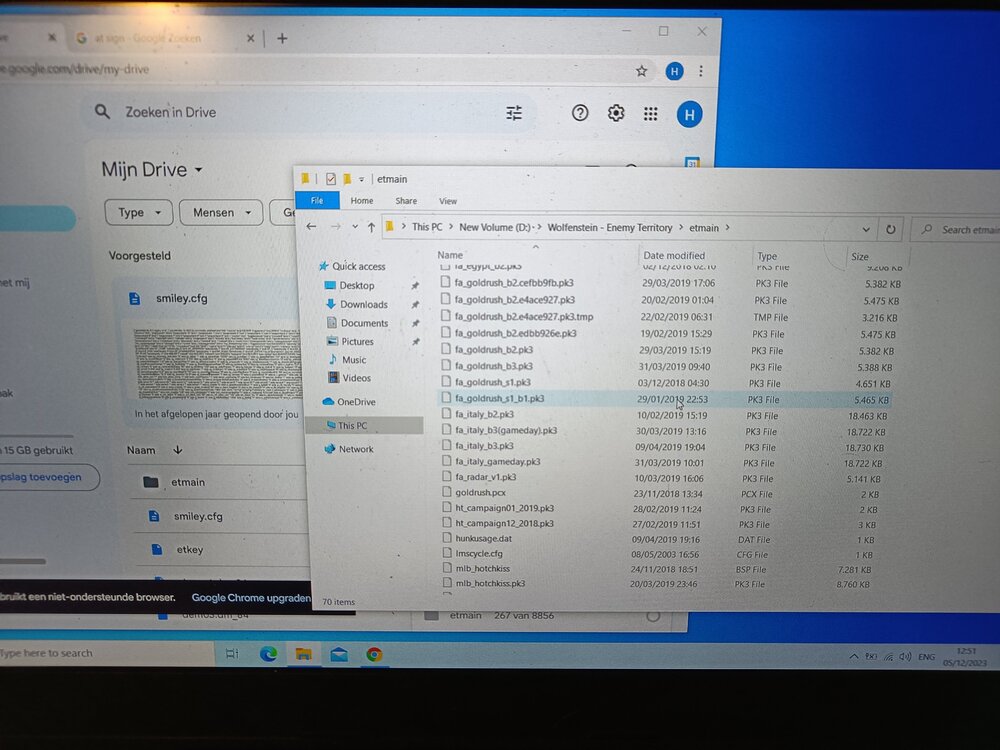Sort files by Date modified column
Screen dimensions: 1000x750
pos(673,255)
